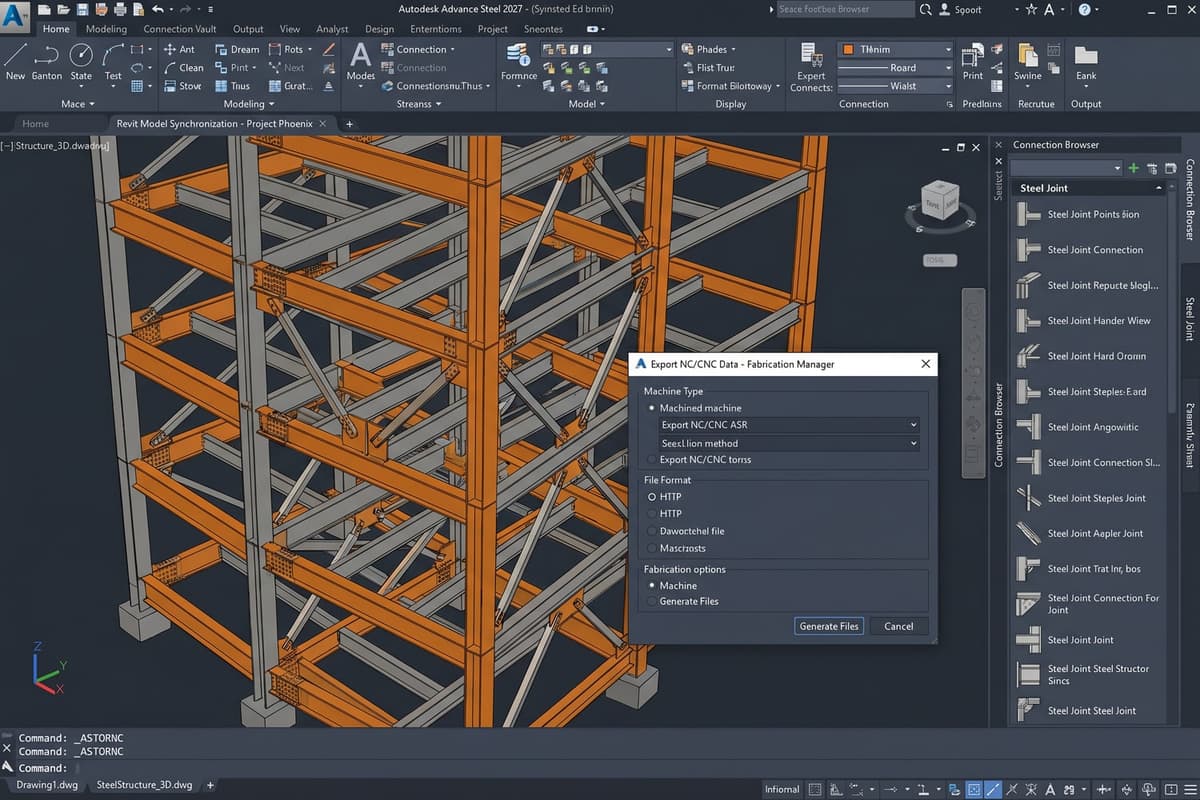Click the Print icon in ribbon

point(972,62)
